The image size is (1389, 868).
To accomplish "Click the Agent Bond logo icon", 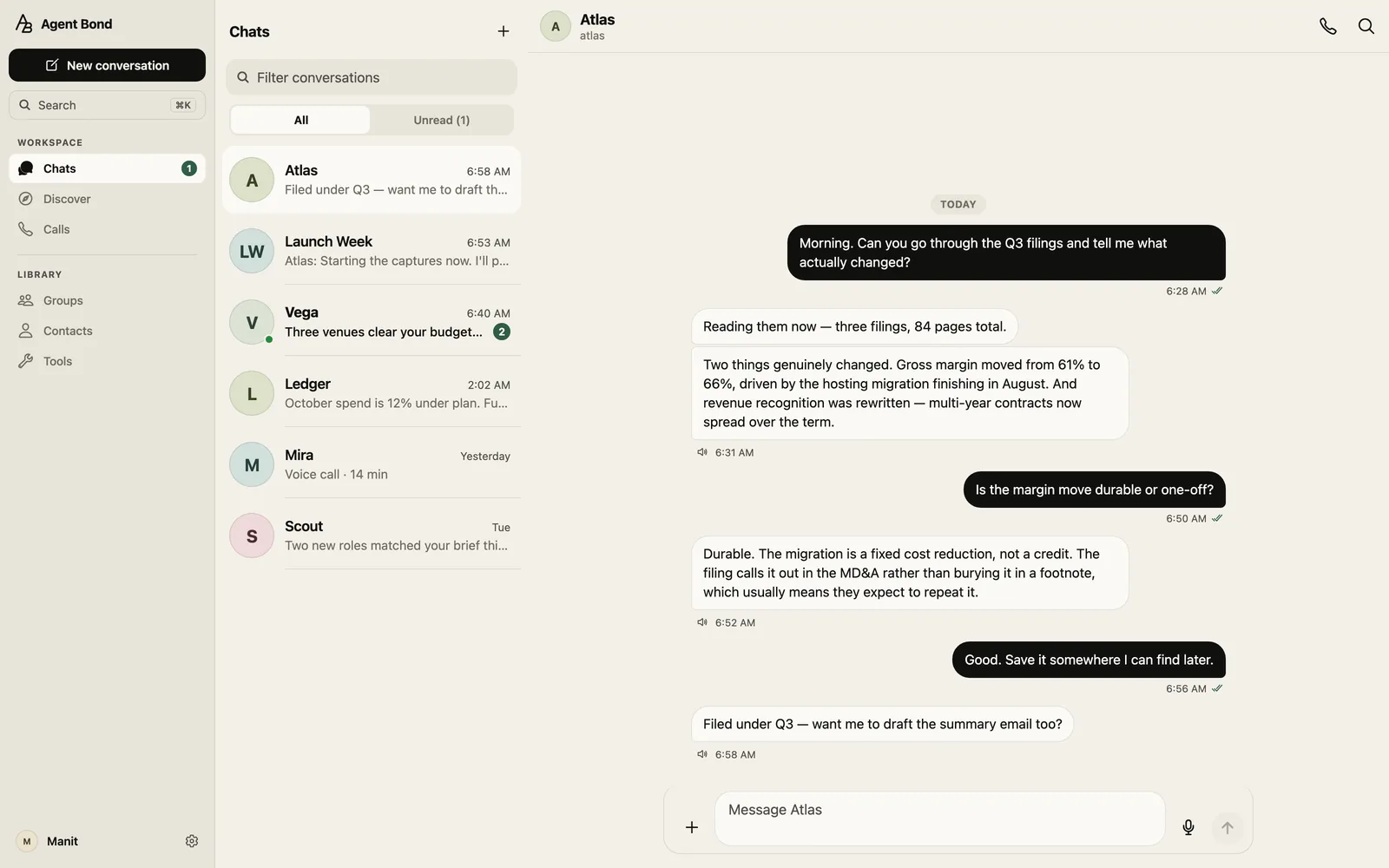I will 24,23.
